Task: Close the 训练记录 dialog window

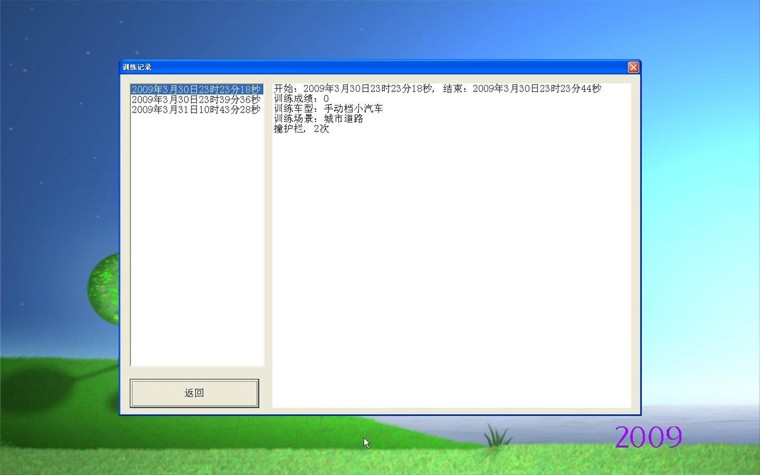Action: [633, 67]
